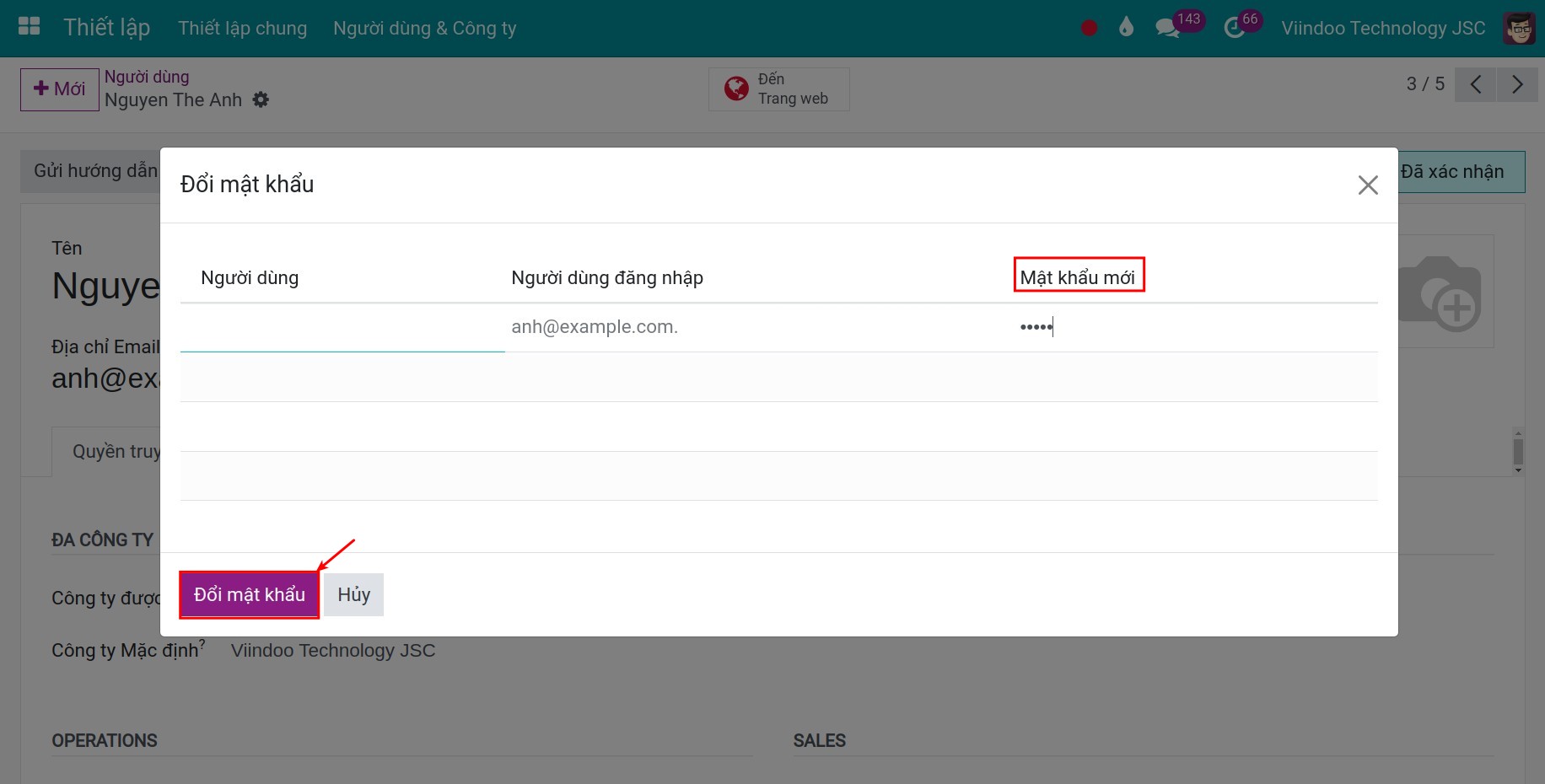Screen dimensions: 1545x784
Task: Click Người dùng đăng nhập column header
Action: point(607,277)
